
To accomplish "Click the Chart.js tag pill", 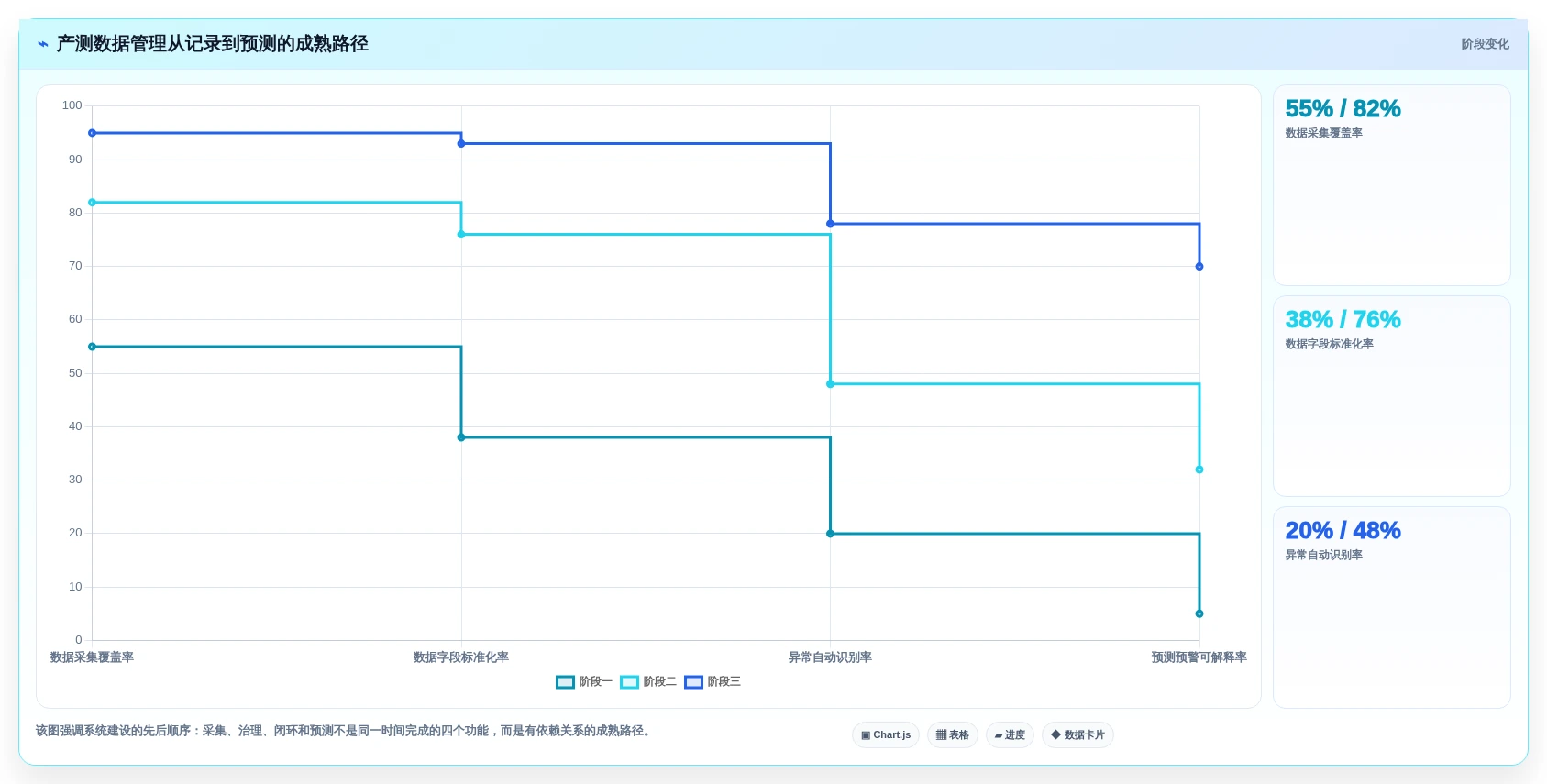I will (x=886, y=734).
